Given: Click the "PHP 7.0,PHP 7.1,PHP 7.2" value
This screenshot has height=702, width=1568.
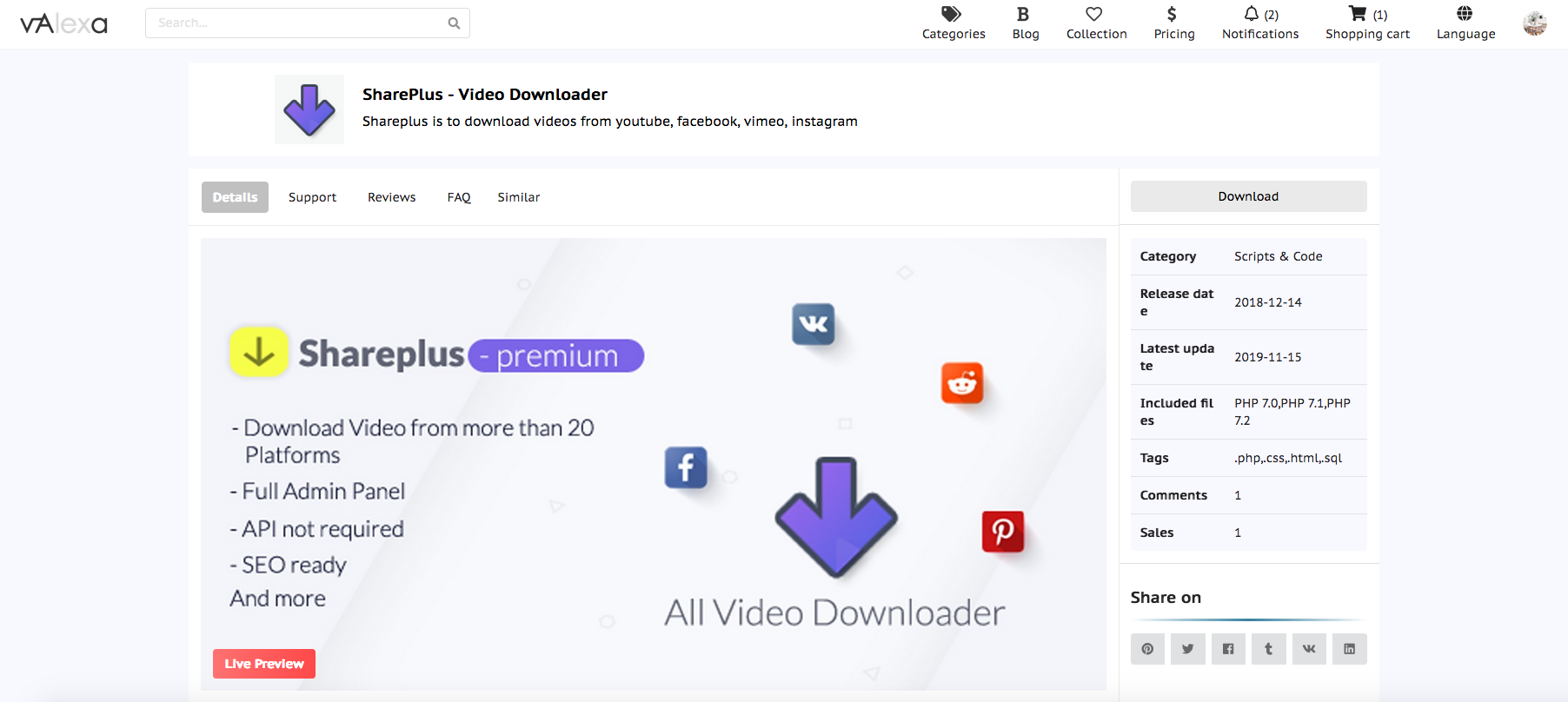Looking at the screenshot, I should tap(1292, 412).
